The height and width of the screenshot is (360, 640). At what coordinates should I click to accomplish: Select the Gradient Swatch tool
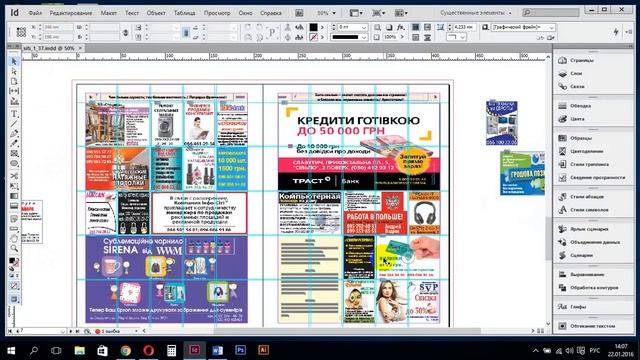(14, 196)
